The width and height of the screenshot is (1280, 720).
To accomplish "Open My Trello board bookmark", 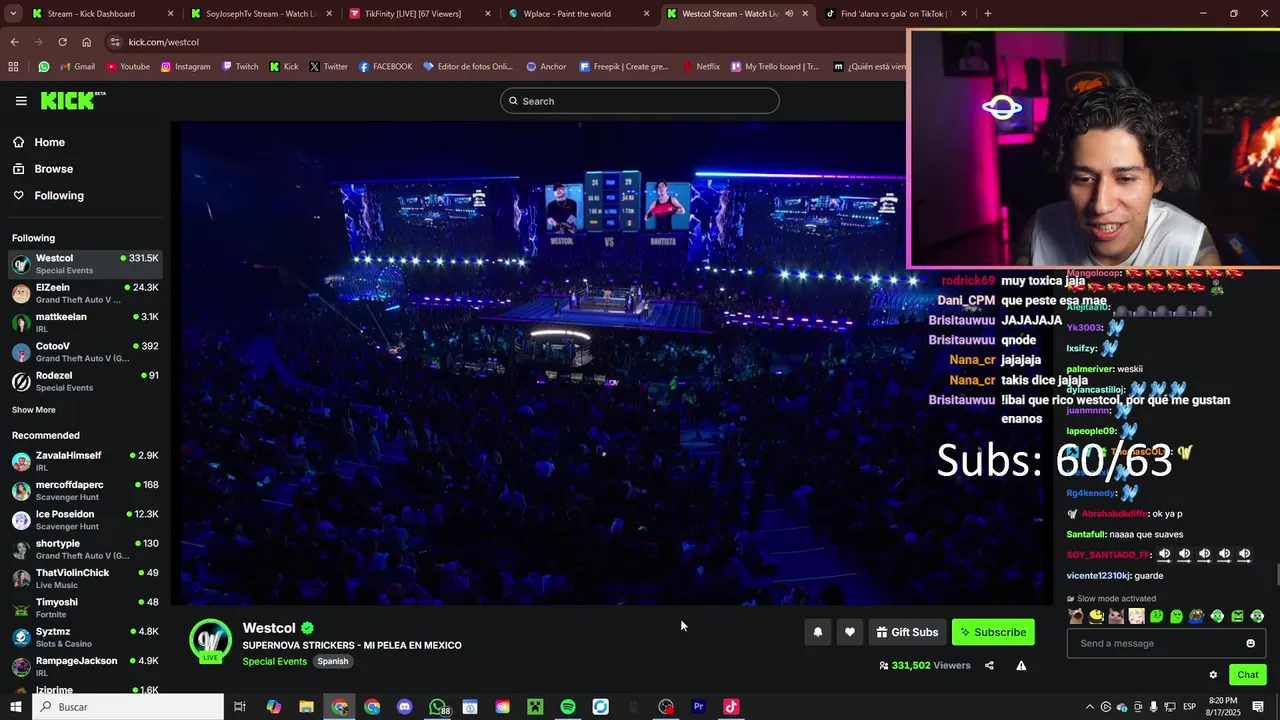I will pyautogui.click(x=774, y=67).
